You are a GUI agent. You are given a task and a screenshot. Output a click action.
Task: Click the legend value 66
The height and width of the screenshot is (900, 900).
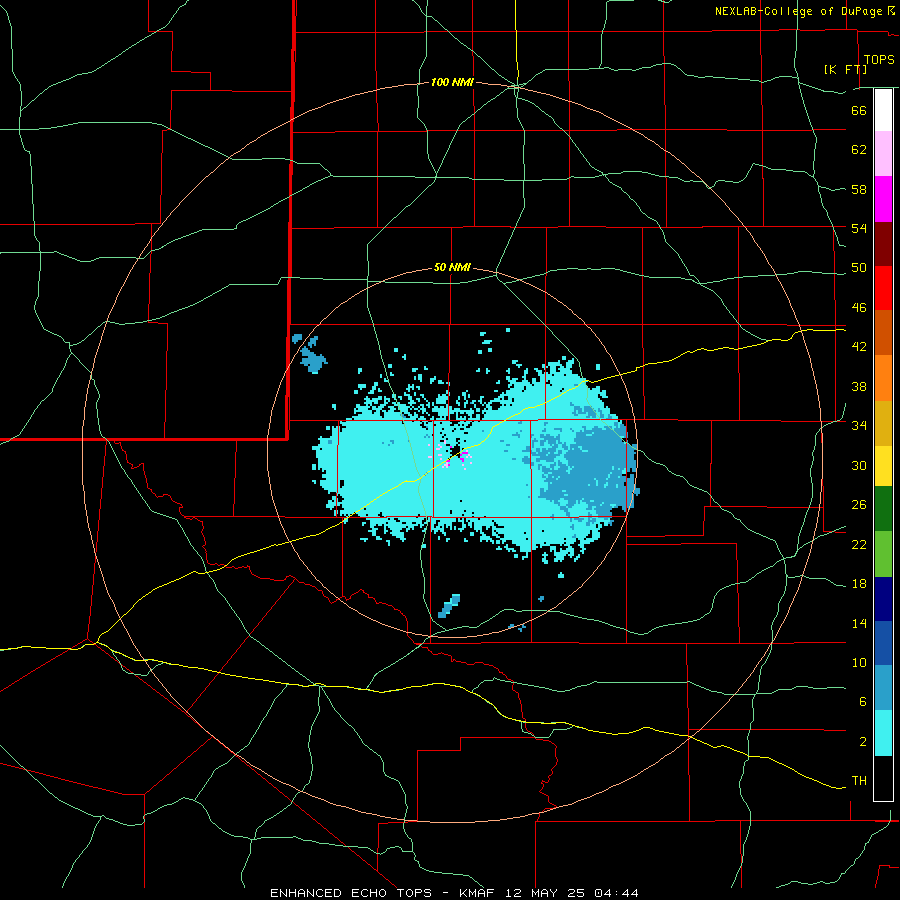(859, 110)
